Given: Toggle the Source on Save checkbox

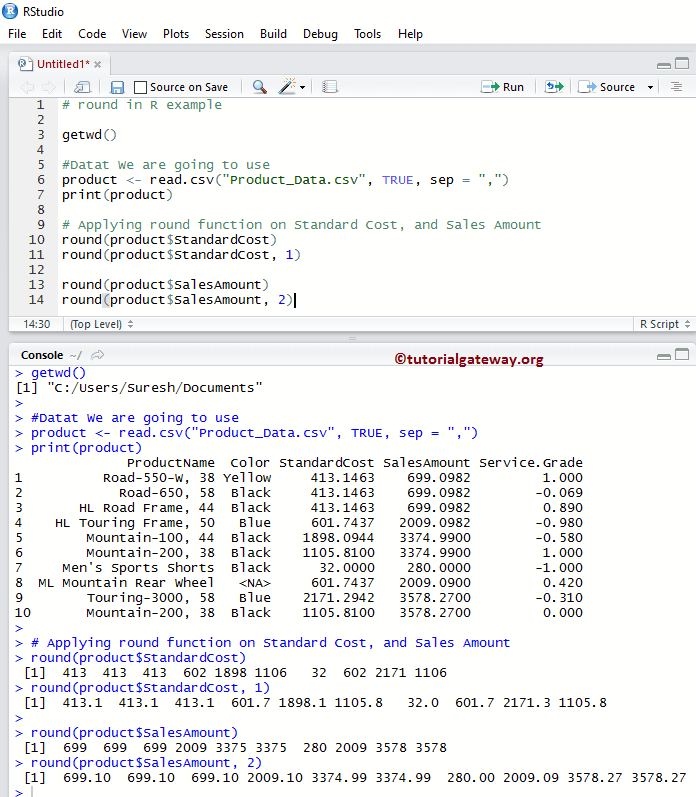Looking at the screenshot, I should (140, 87).
